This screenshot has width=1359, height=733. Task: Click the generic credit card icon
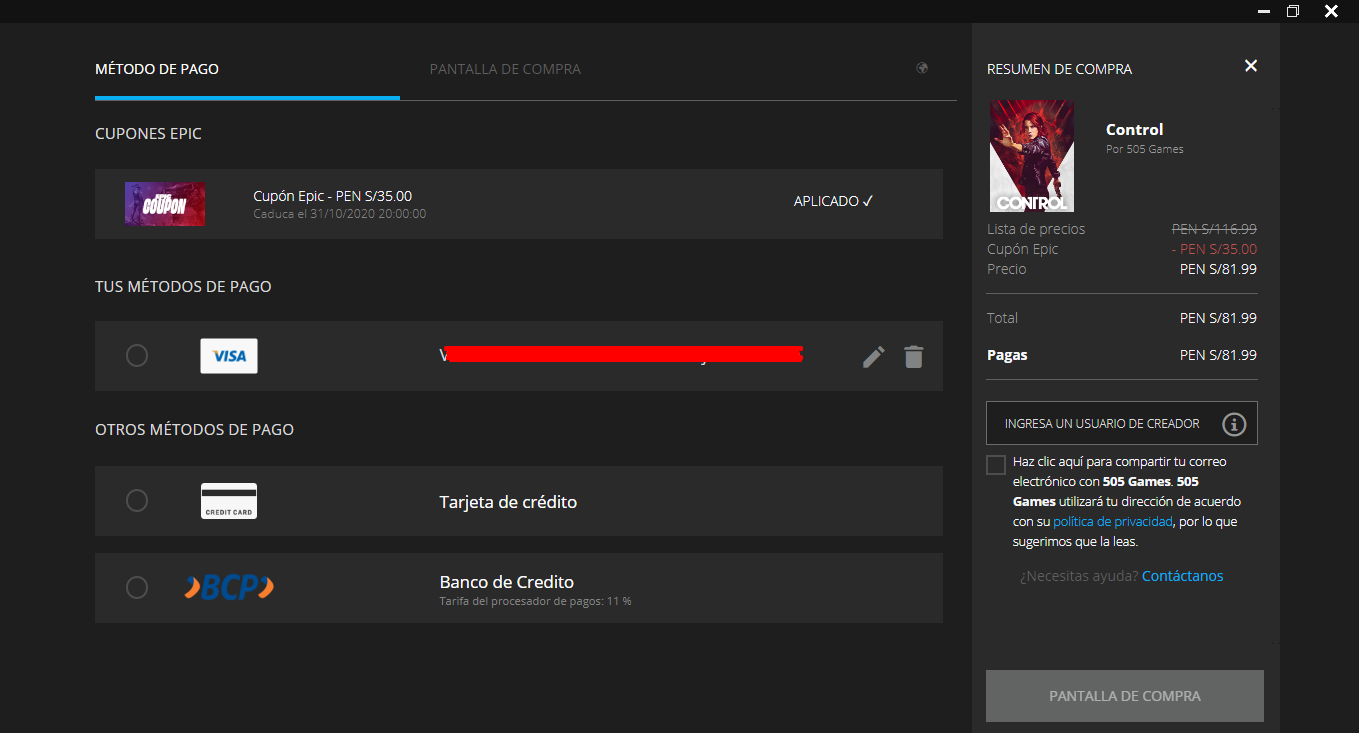pyautogui.click(x=229, y=501)
